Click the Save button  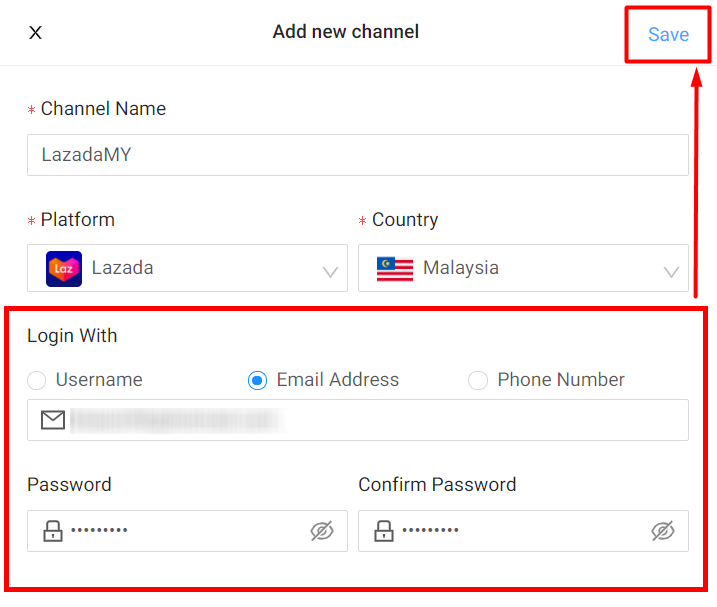click(x=668, y=35)
